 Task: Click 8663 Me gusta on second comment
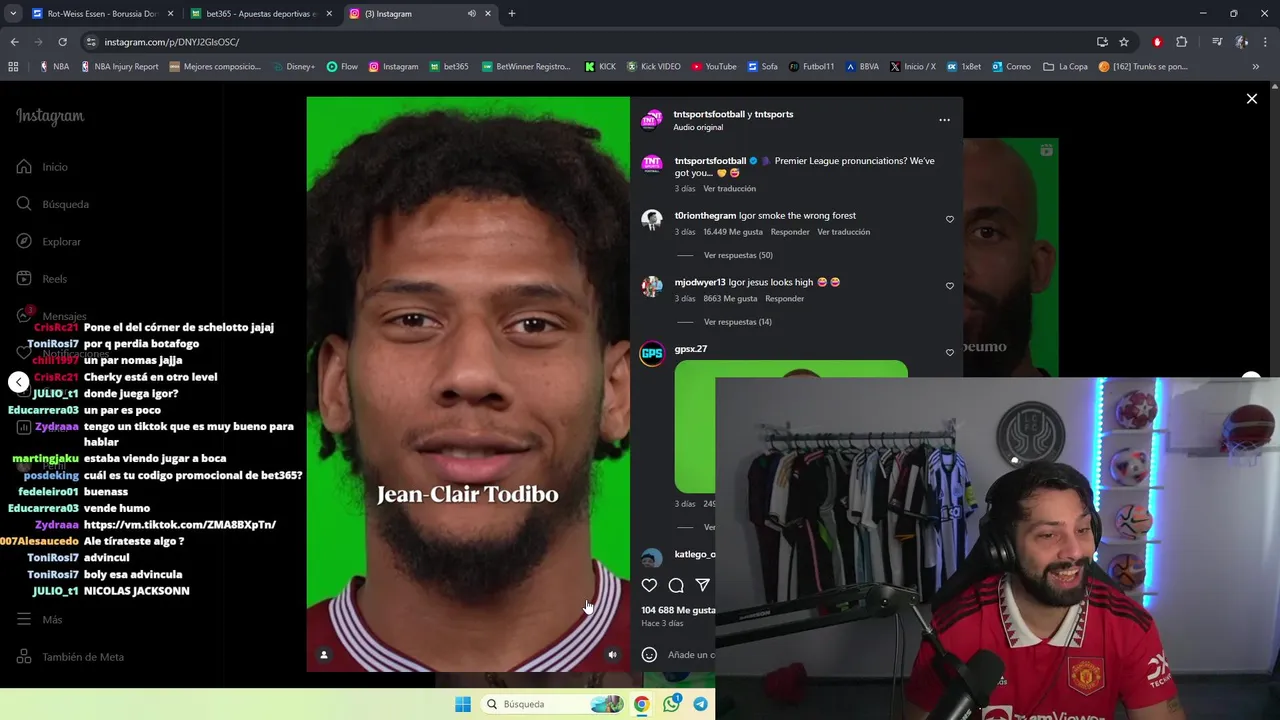coord(730,299)
